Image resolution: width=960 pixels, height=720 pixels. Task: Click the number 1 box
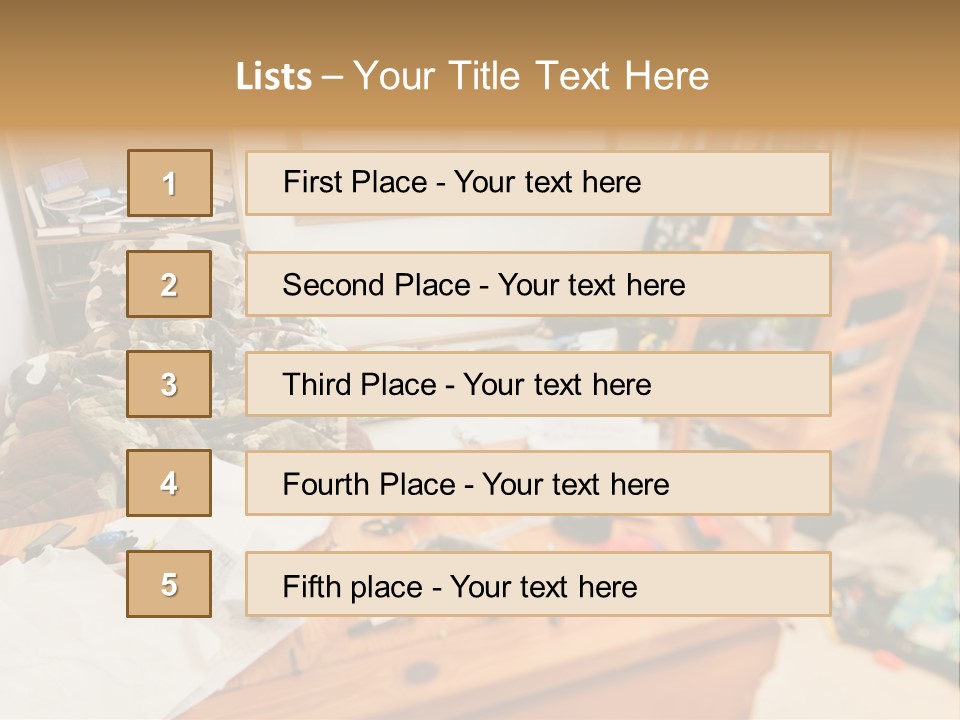[169, 183]
